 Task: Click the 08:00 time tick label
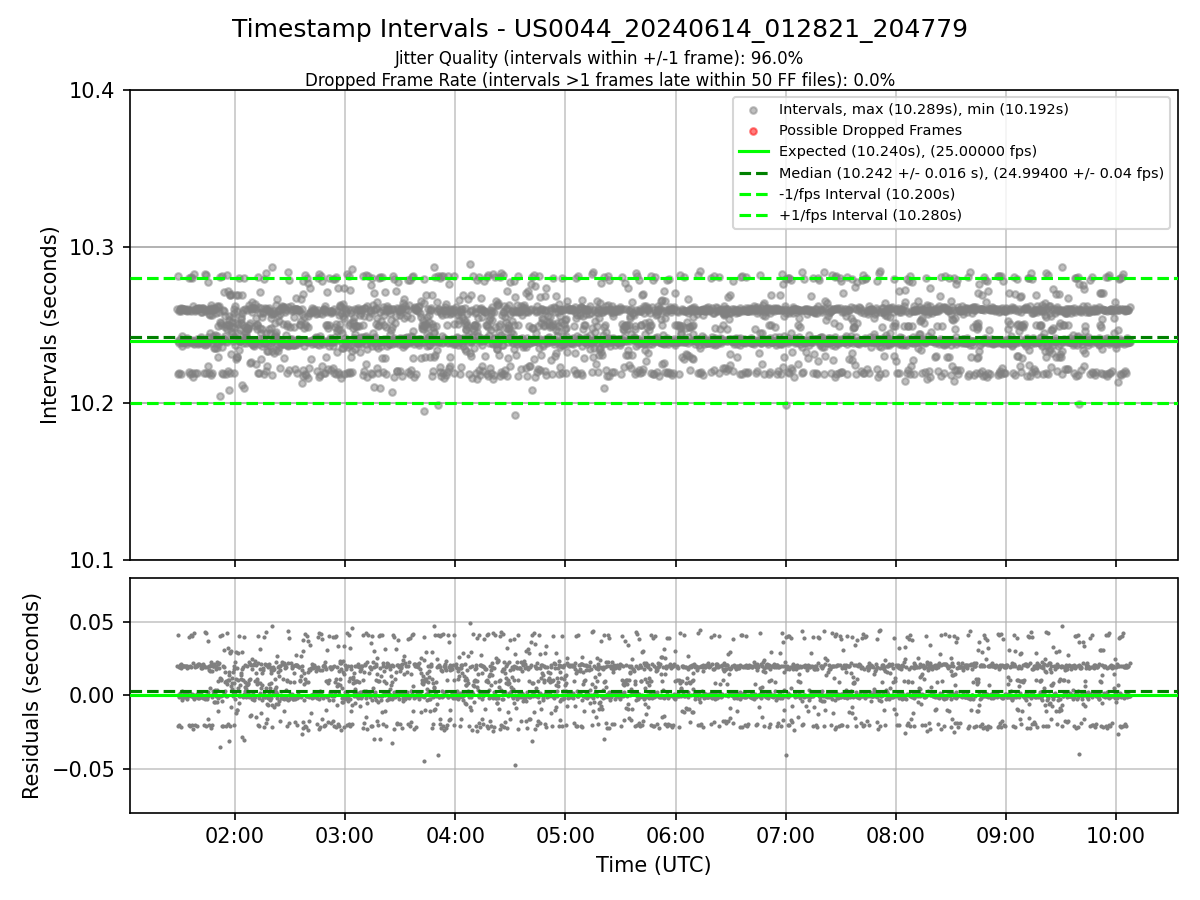895,835
